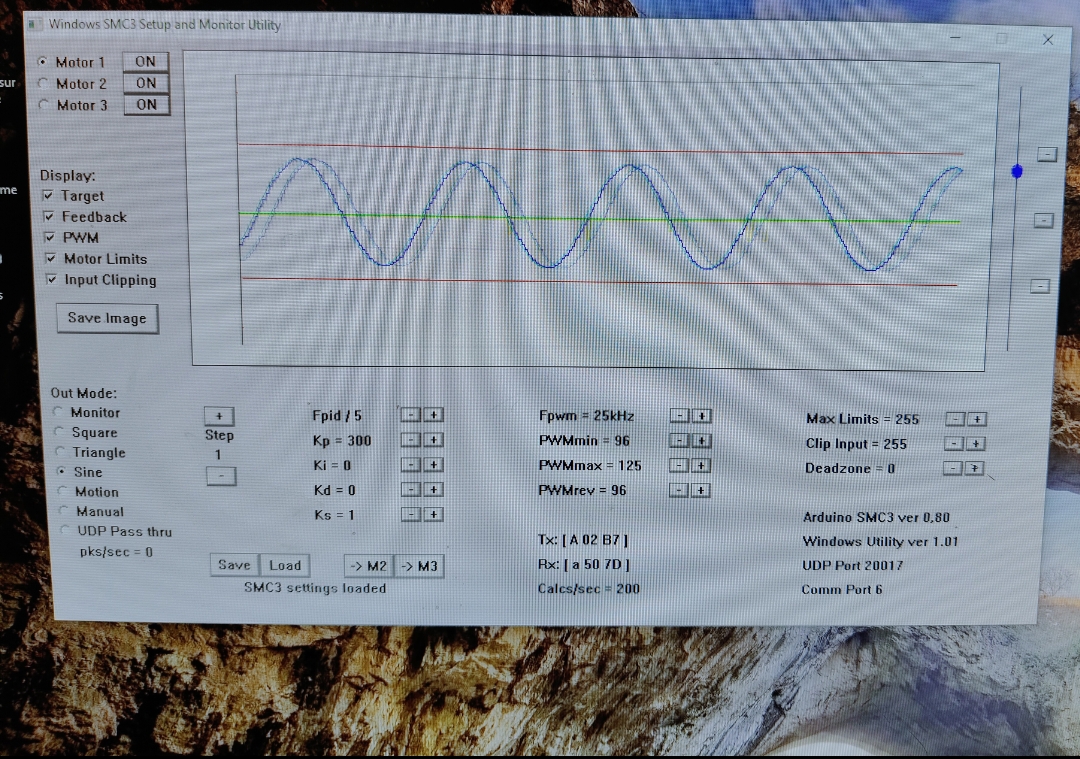Decrease Clip Input value
The width and height of the screenshot is (1080, 759).
953,444
